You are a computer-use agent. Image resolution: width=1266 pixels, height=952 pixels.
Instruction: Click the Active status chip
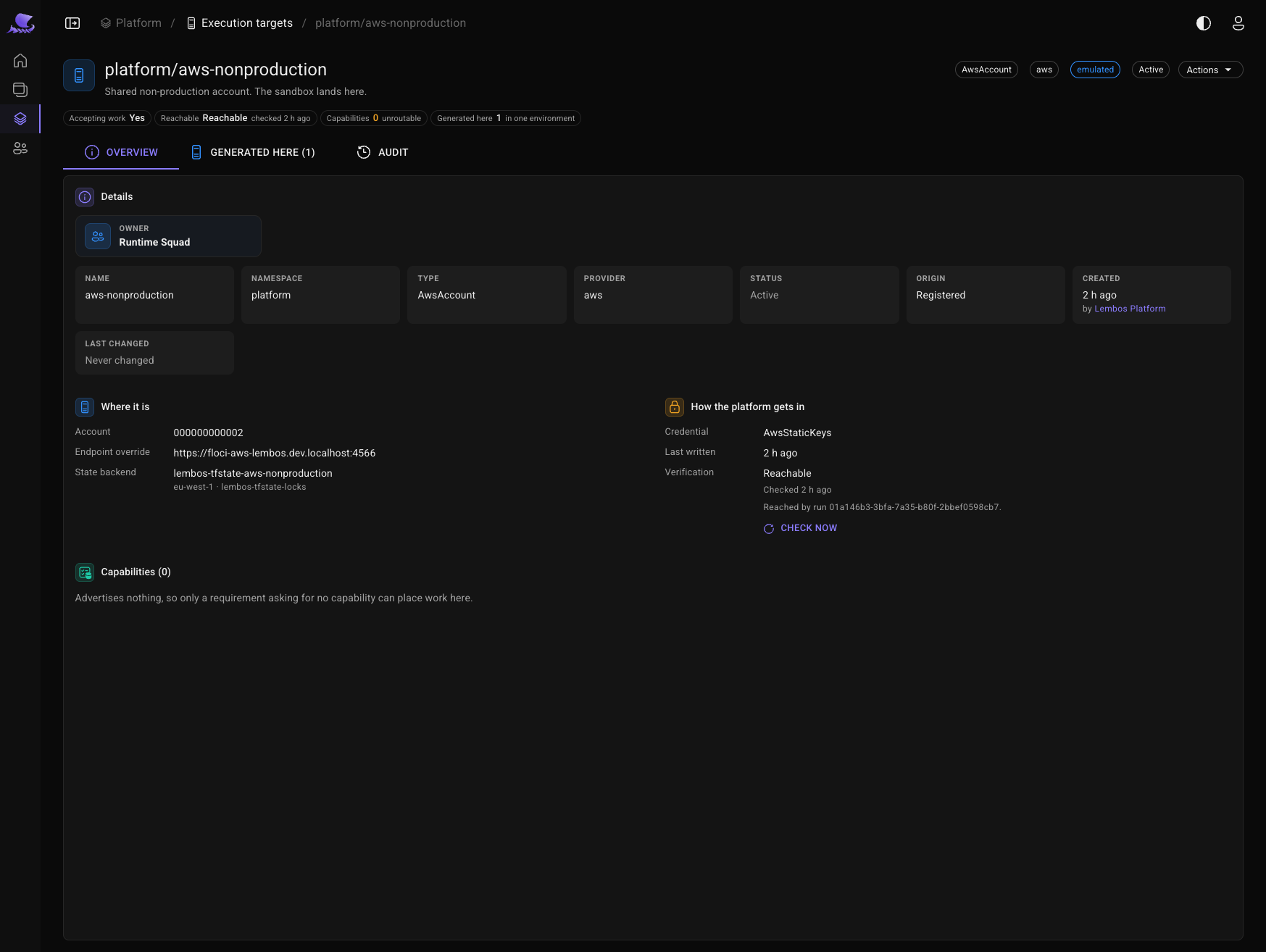pyautogui.click(x=1151, y=70)
